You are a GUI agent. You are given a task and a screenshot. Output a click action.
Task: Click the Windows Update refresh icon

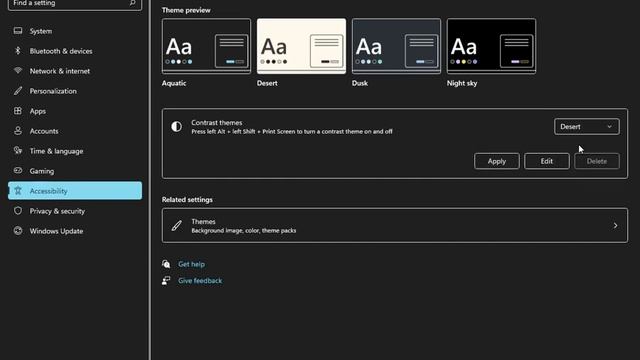point(18,231)
